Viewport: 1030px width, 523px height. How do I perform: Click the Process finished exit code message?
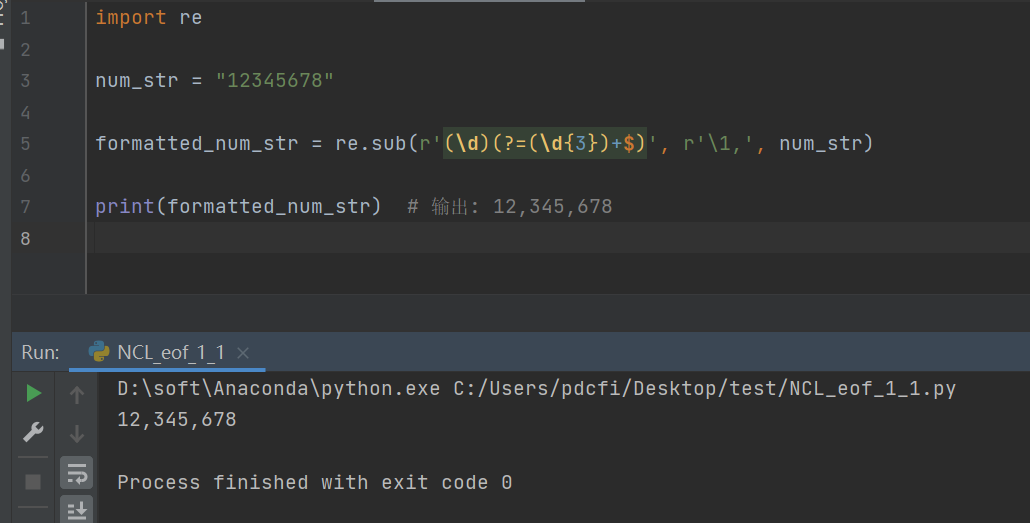coord(314,482)
